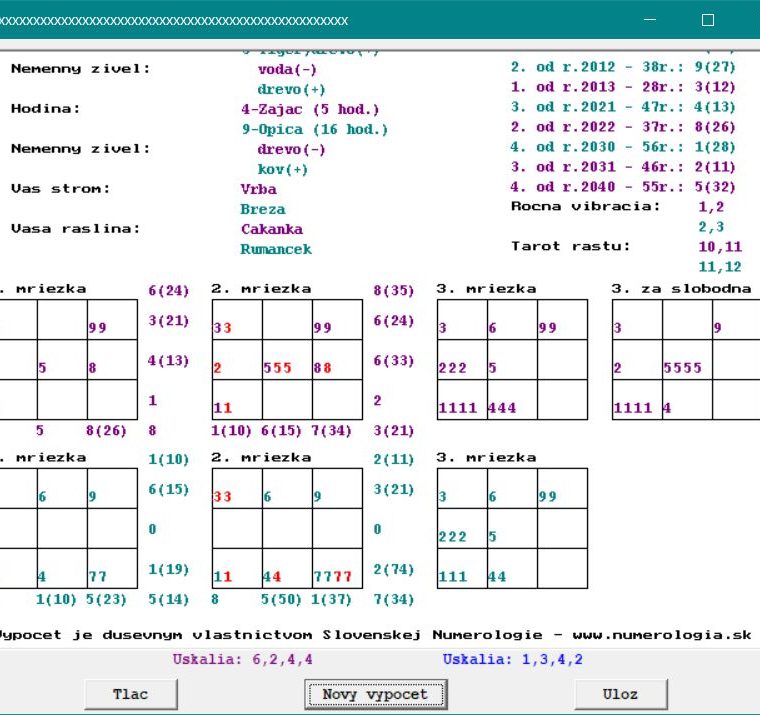This screenshot has width=760, height=715.
Task: Click the plant name 'Cakanka'
Action: 272,229
